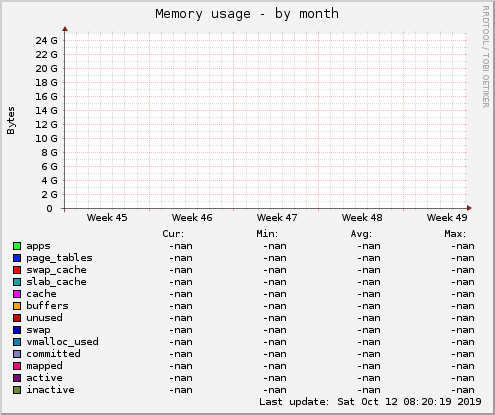Click the 'Last update' timestamp text
Screen dimensions: 495x415
(x=370, y=402)
